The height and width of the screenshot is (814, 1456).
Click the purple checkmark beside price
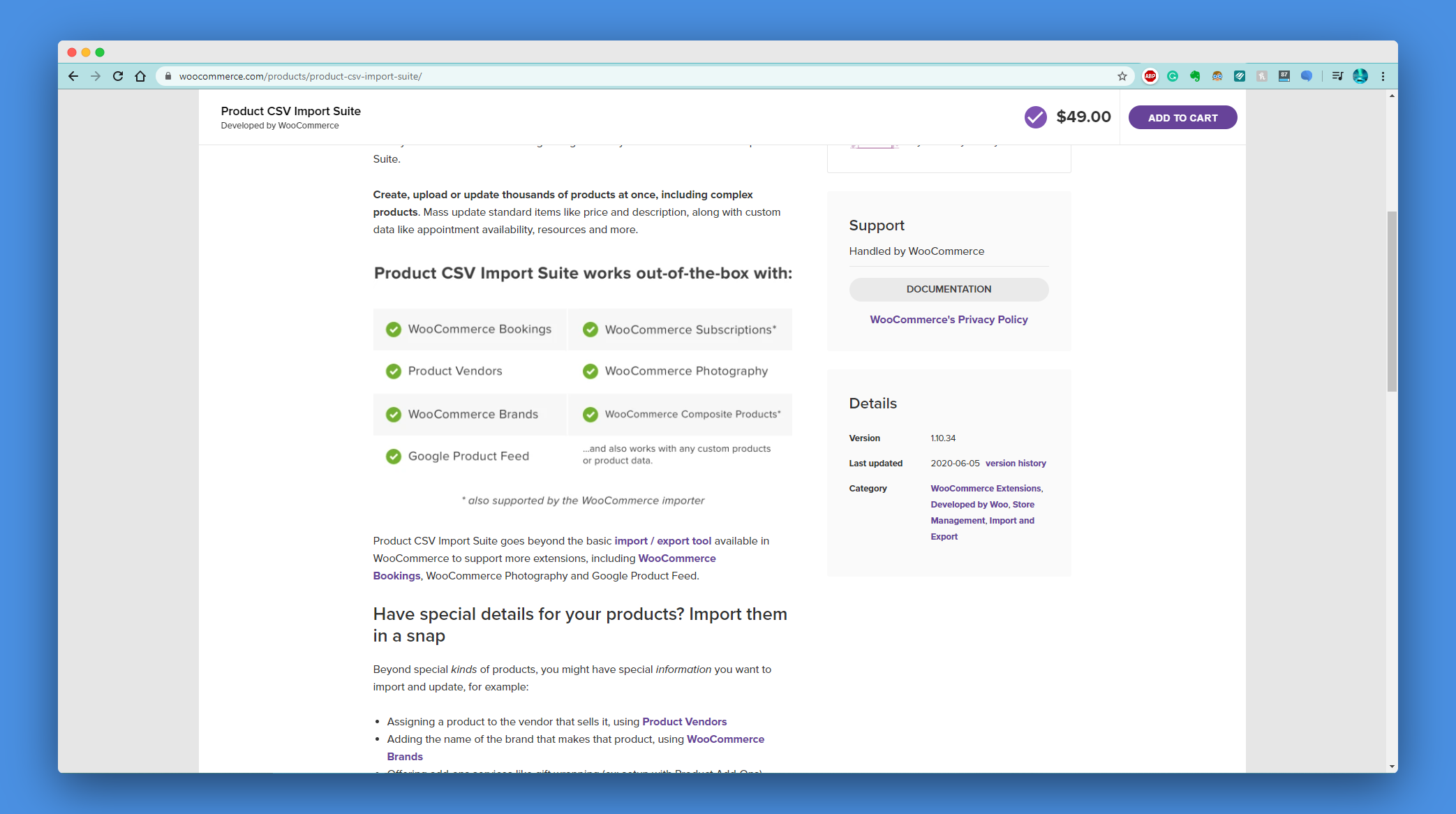(x=1036, y=117)
